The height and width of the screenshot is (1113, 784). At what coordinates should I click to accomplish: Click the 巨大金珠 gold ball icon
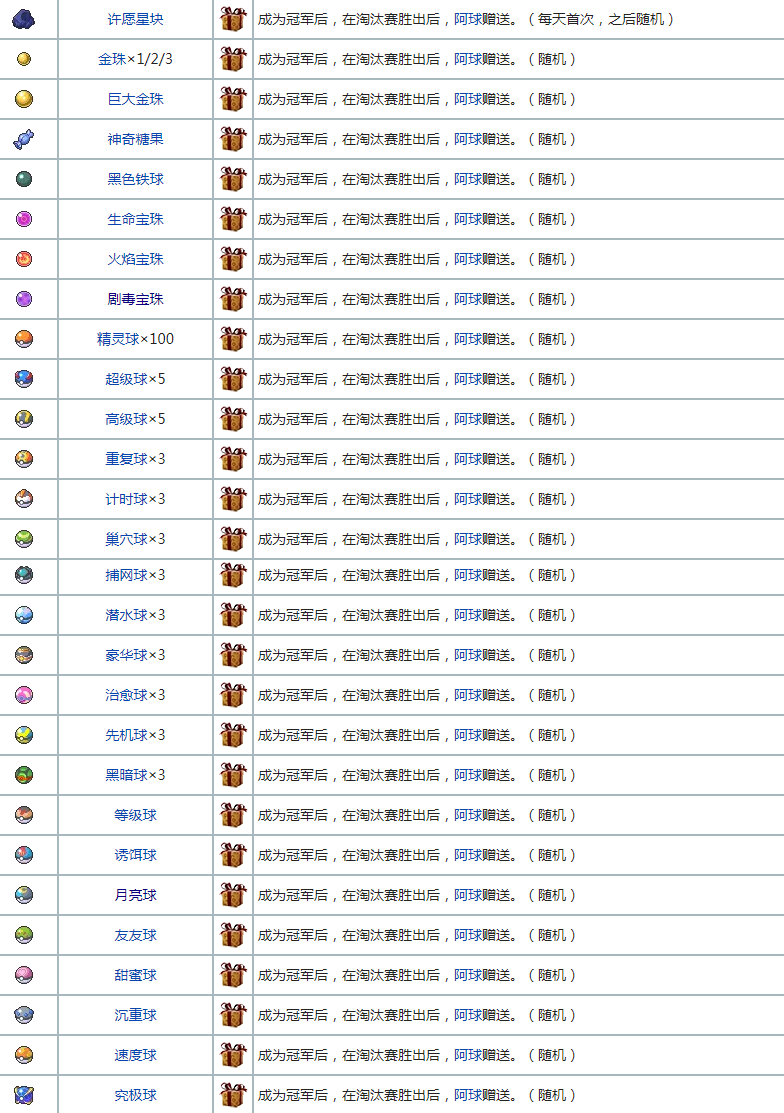(24, 99)
